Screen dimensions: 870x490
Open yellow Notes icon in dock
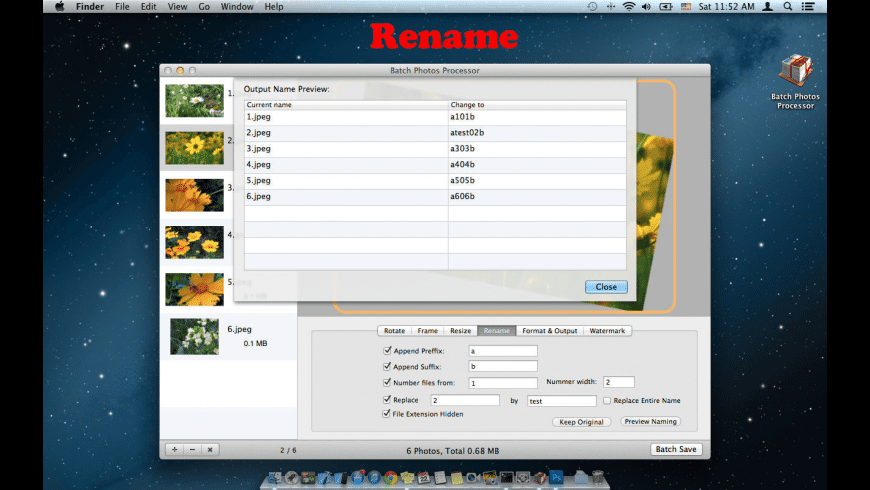(457, 478)
